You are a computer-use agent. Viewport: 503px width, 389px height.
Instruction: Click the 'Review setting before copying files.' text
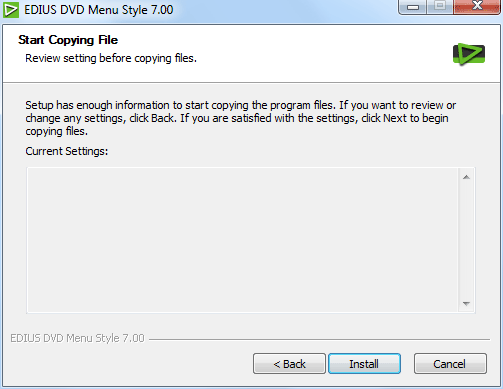point(111,58)
